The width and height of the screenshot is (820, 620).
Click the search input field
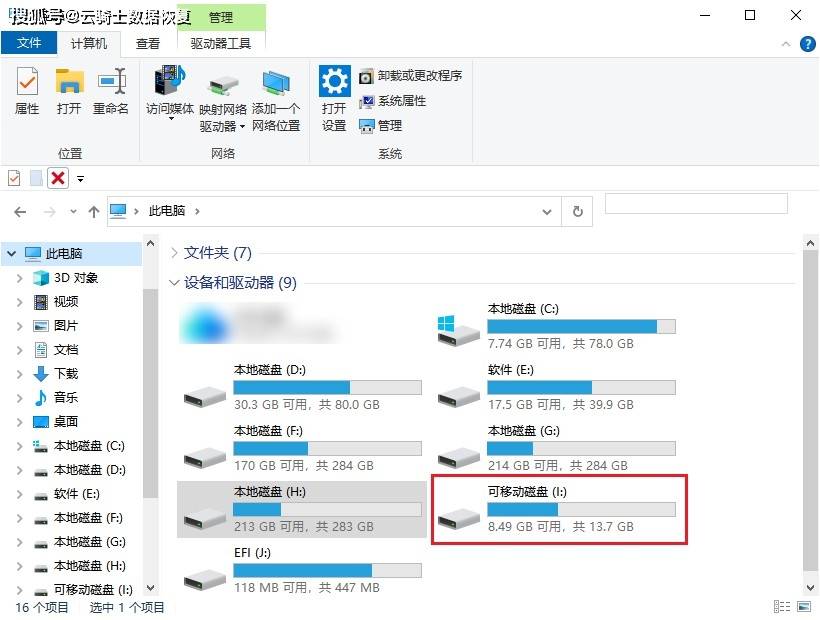pyautogui.click(x=696, y=203)
